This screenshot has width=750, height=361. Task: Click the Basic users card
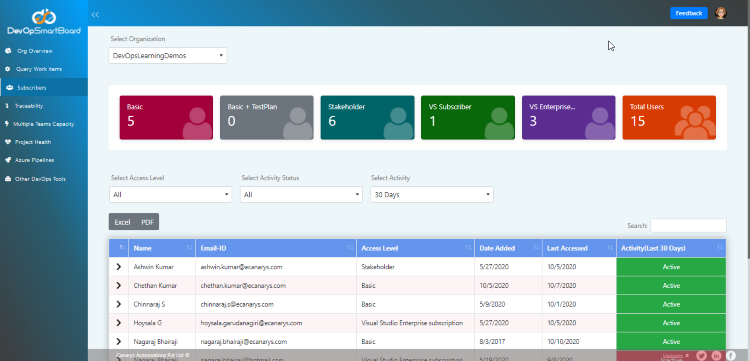166,118
